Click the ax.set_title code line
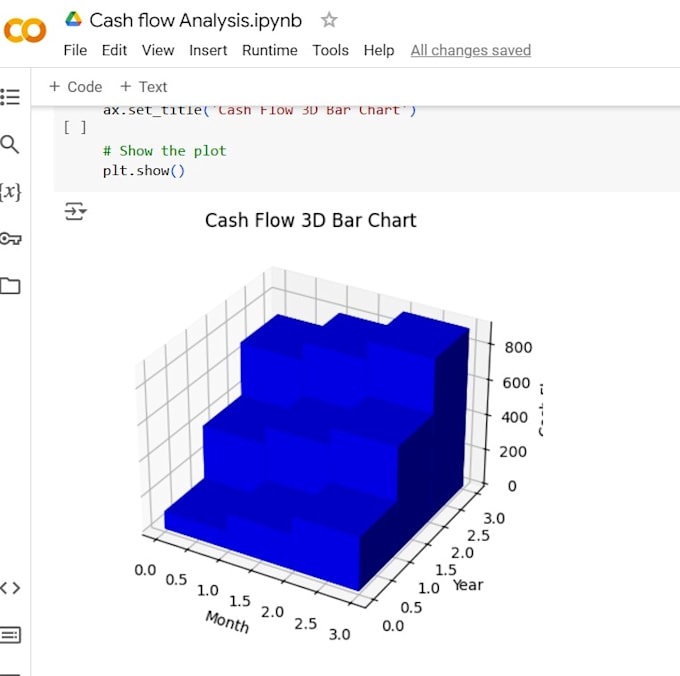Screen dimensions: 680x676 (259, 110)
